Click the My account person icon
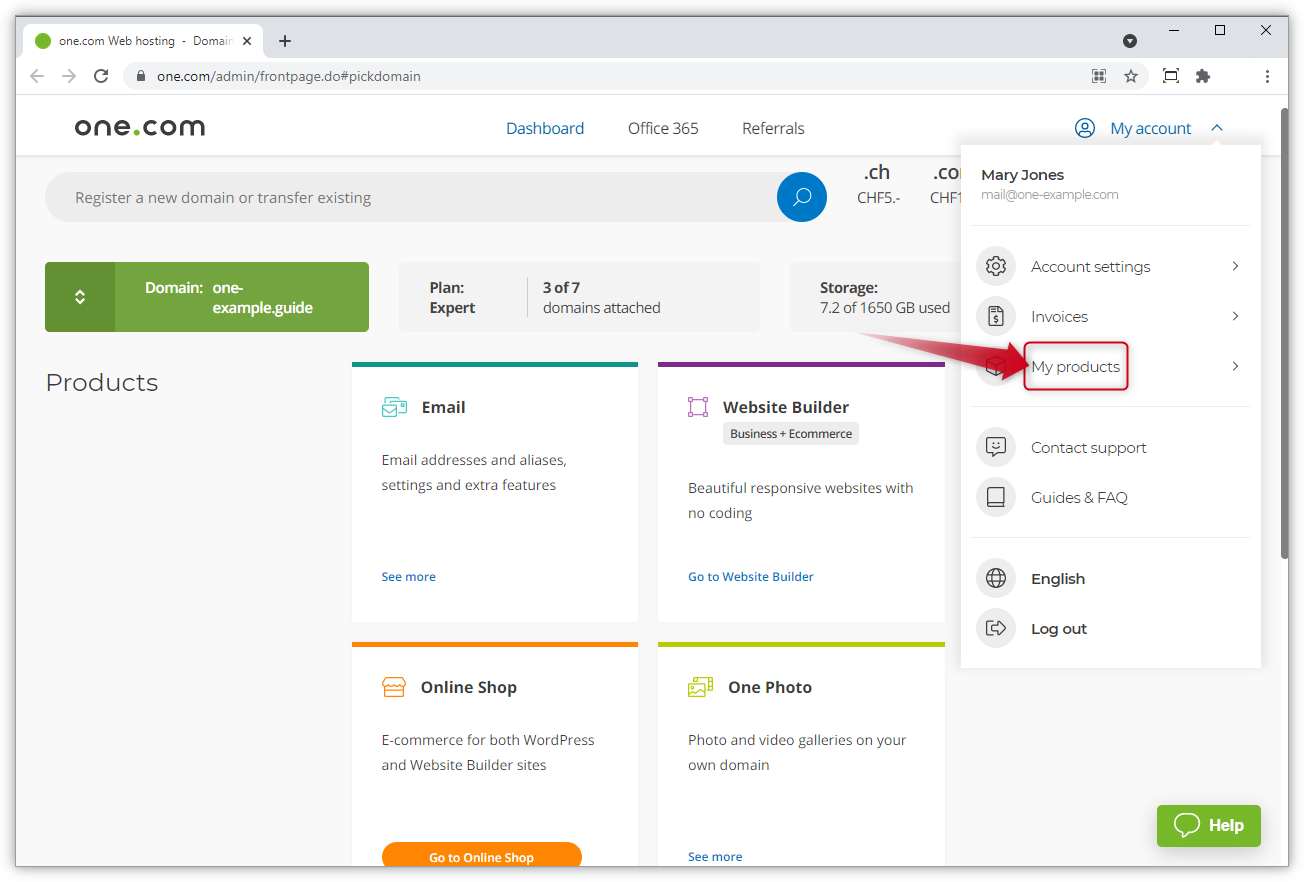 point(1084,128)
